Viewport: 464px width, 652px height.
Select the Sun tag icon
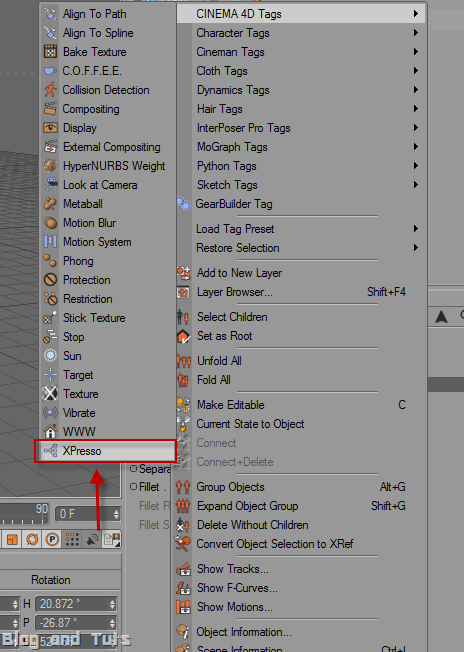pyautogui.click(x=50, y=356)
